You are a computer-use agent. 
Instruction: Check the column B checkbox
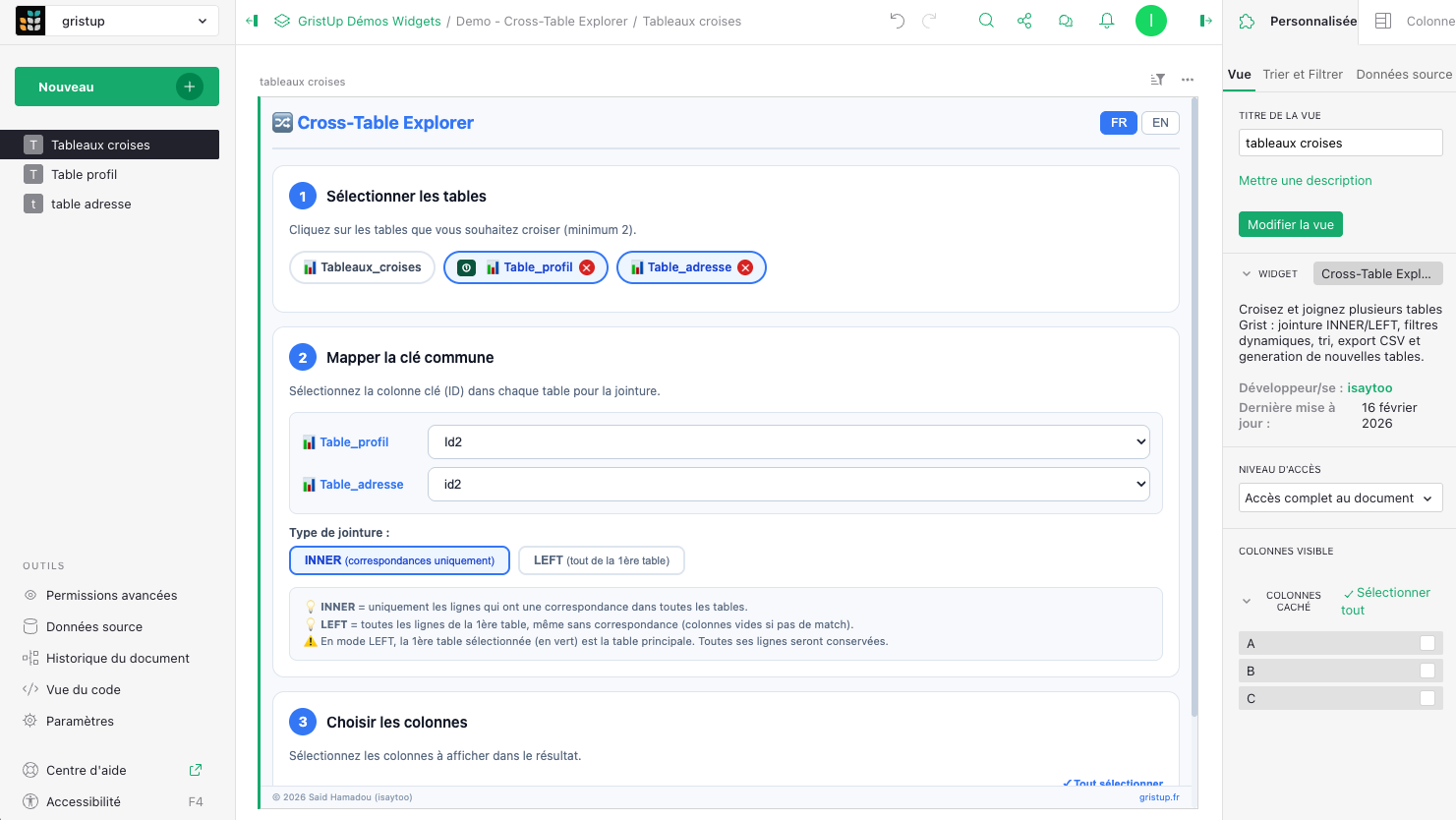(1427, 671)
